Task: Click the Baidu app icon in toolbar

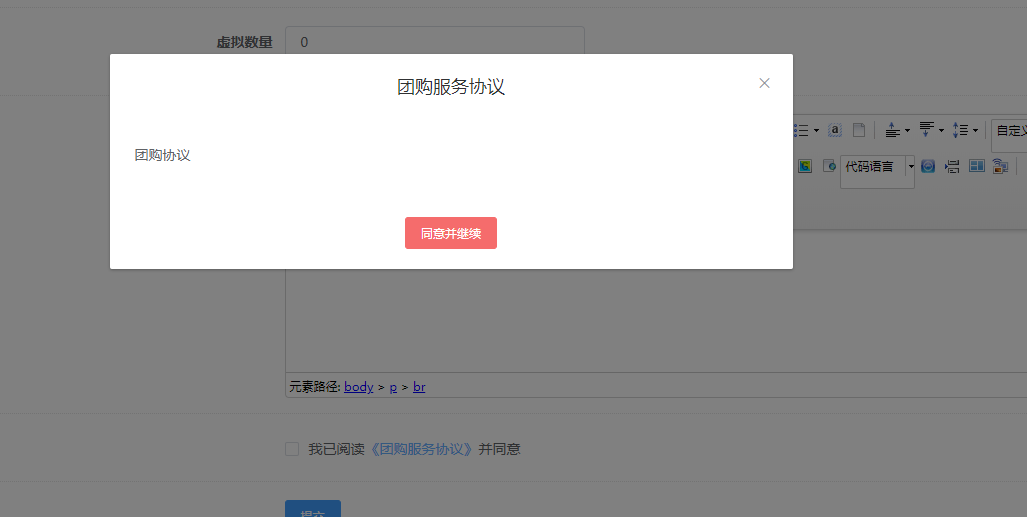Action: click(x=928, y=166)
